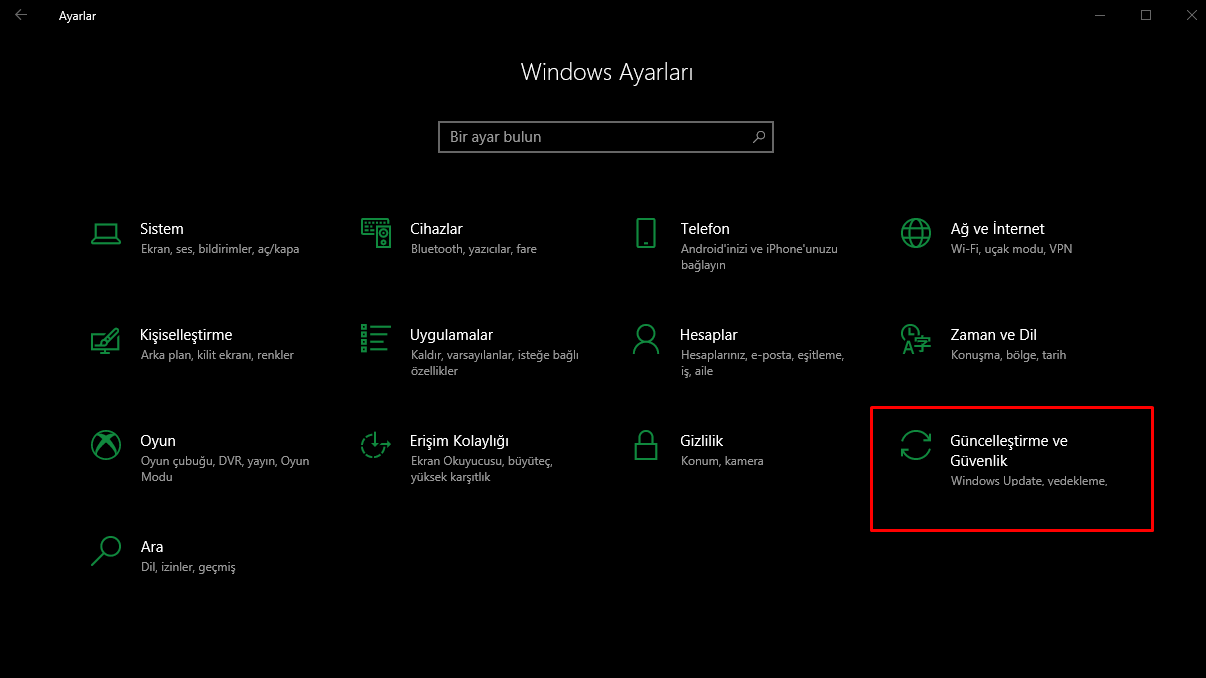
Task: Open the Ağ ve İnternet globe icon
Action: pyautogui.click(x=916, y=233)
